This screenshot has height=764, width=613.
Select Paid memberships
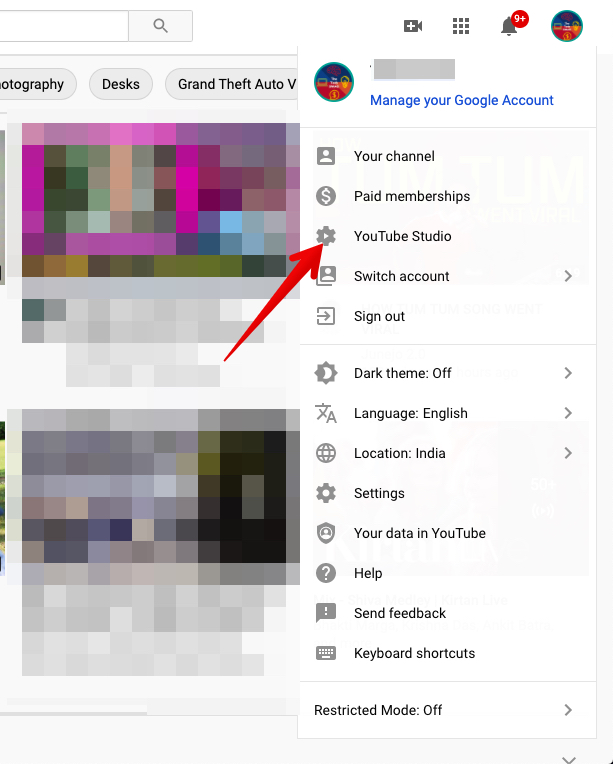click(x=447, y=196)
